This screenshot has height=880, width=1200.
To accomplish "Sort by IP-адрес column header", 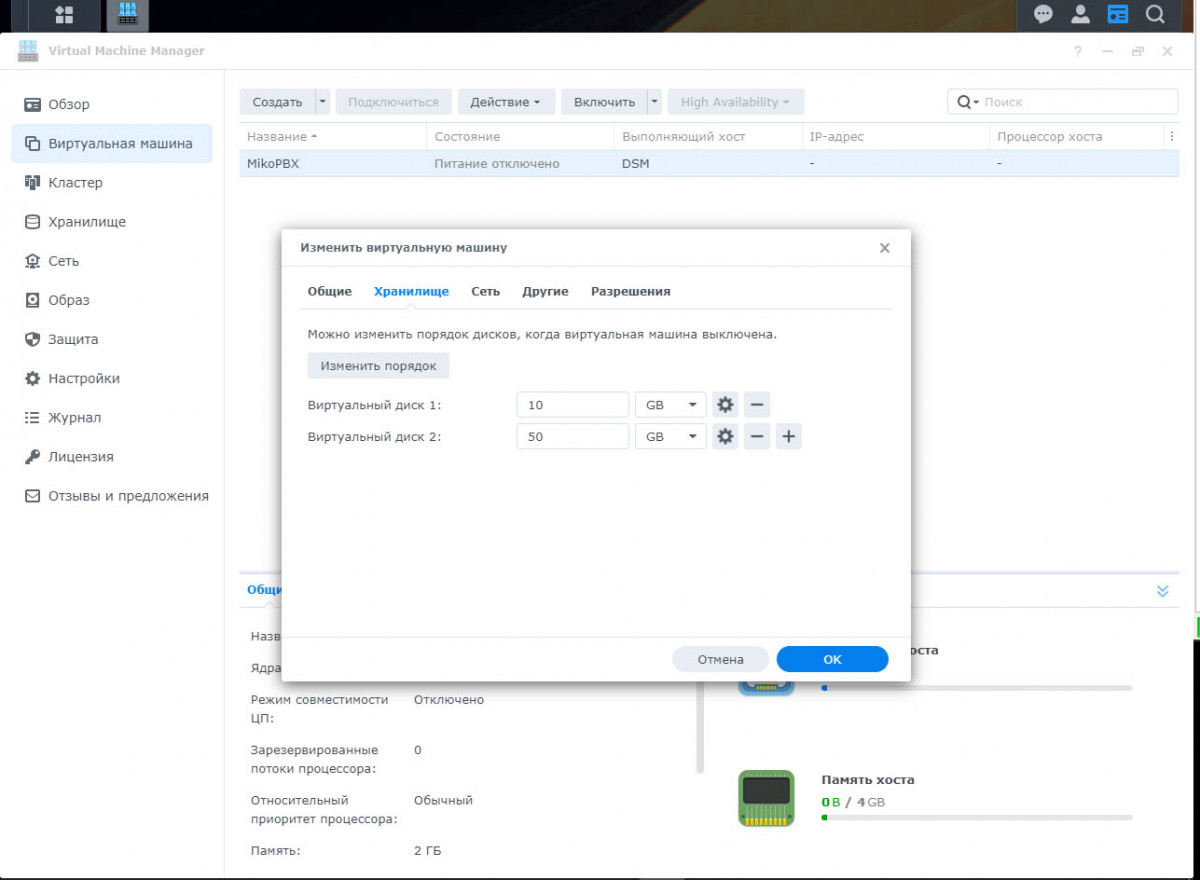I will [x=895, y=136].
